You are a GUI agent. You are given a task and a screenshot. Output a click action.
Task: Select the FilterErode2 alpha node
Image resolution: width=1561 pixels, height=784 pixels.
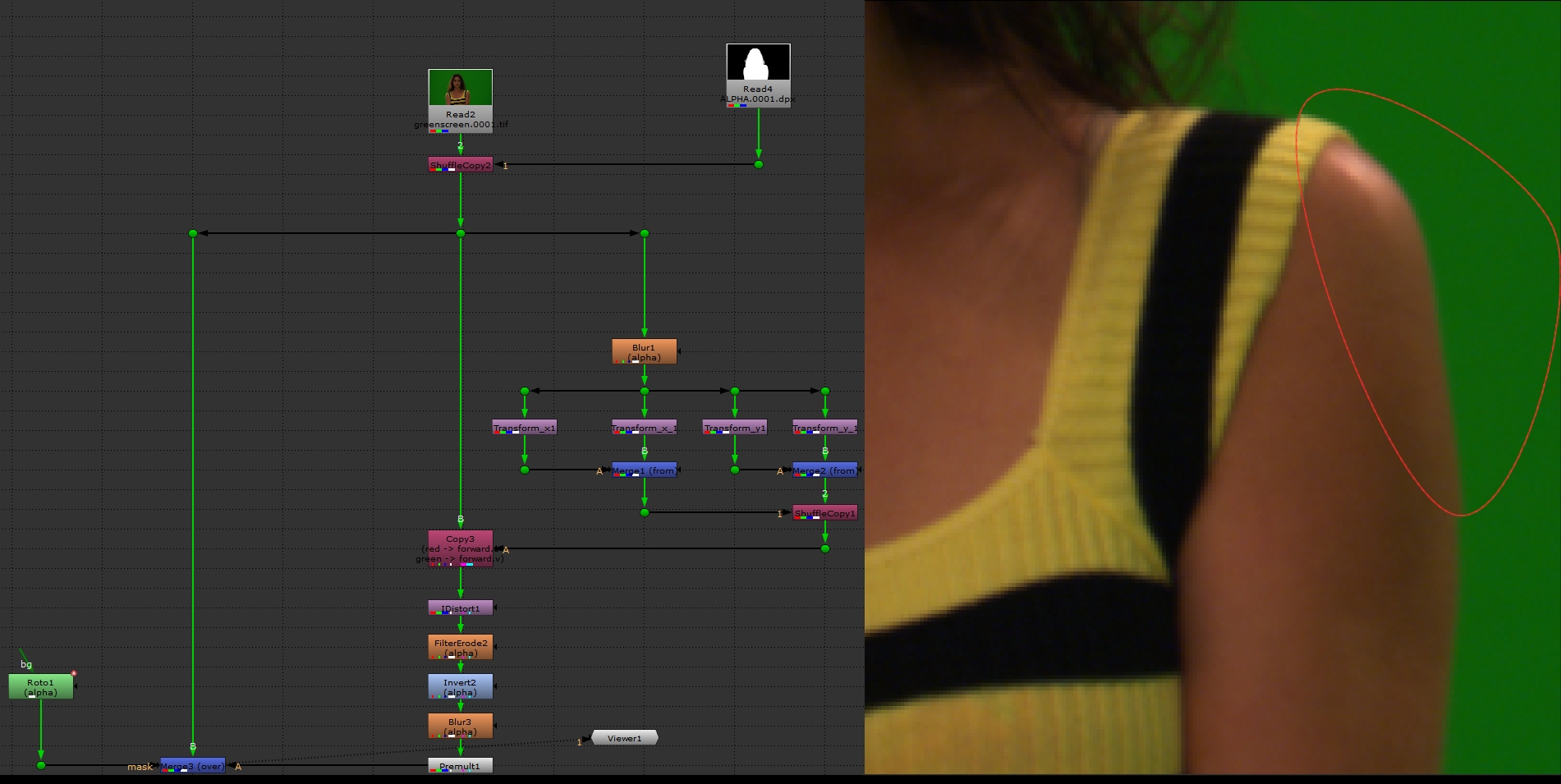(x=460, y=648)
